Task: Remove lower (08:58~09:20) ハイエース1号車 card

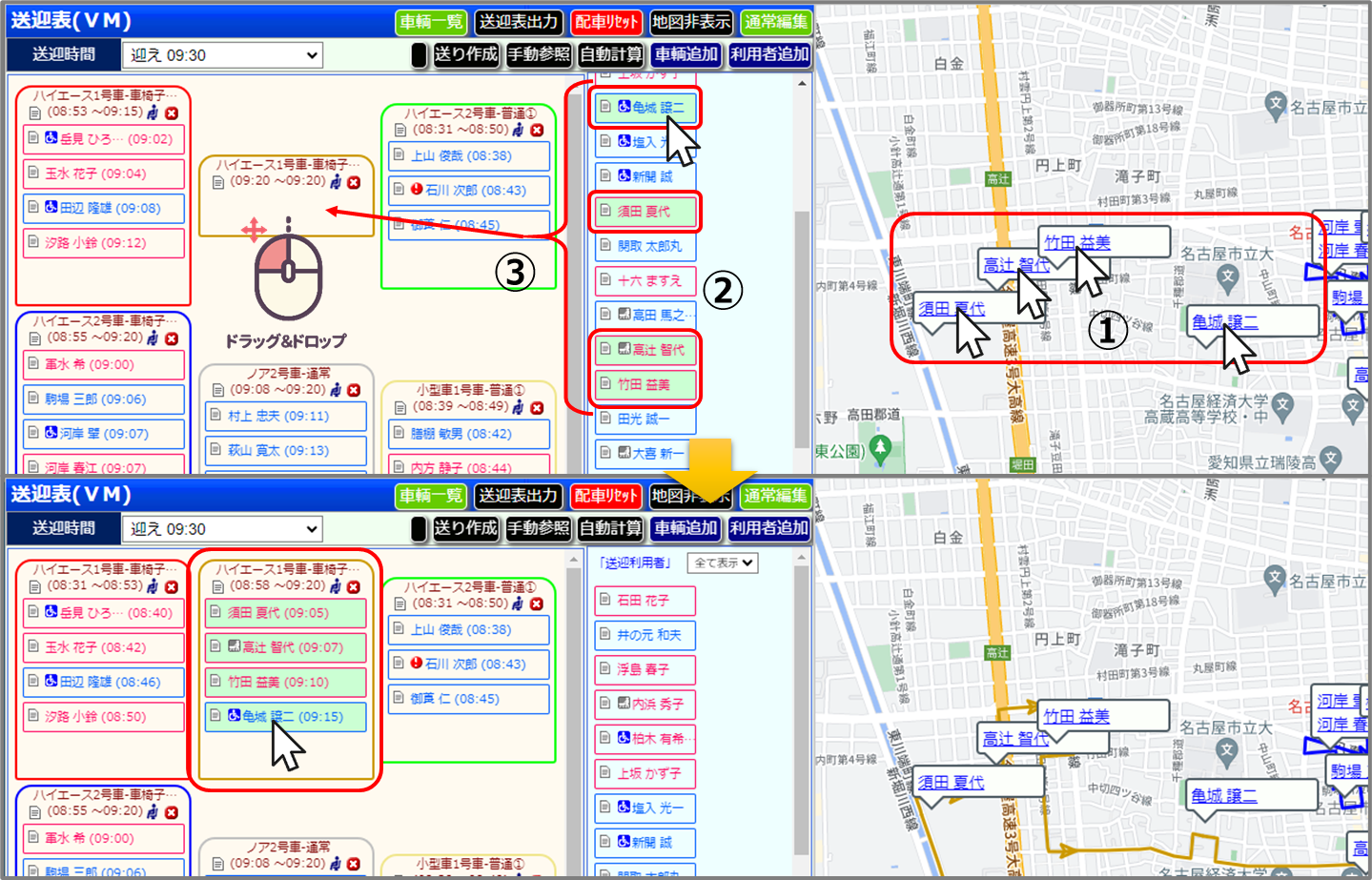Action: click(x=354, y=587)
